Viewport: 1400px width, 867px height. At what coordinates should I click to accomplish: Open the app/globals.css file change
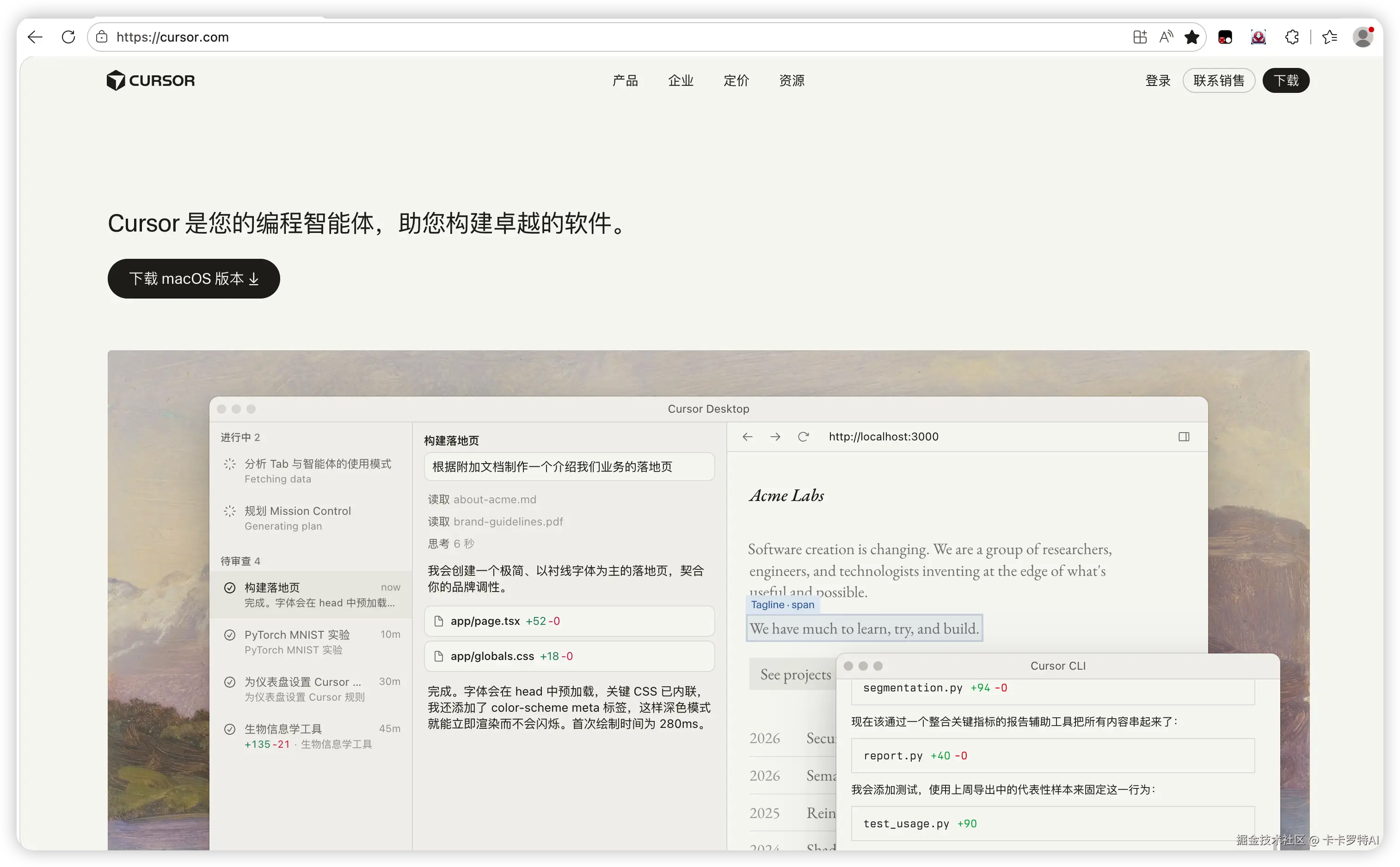570,656
